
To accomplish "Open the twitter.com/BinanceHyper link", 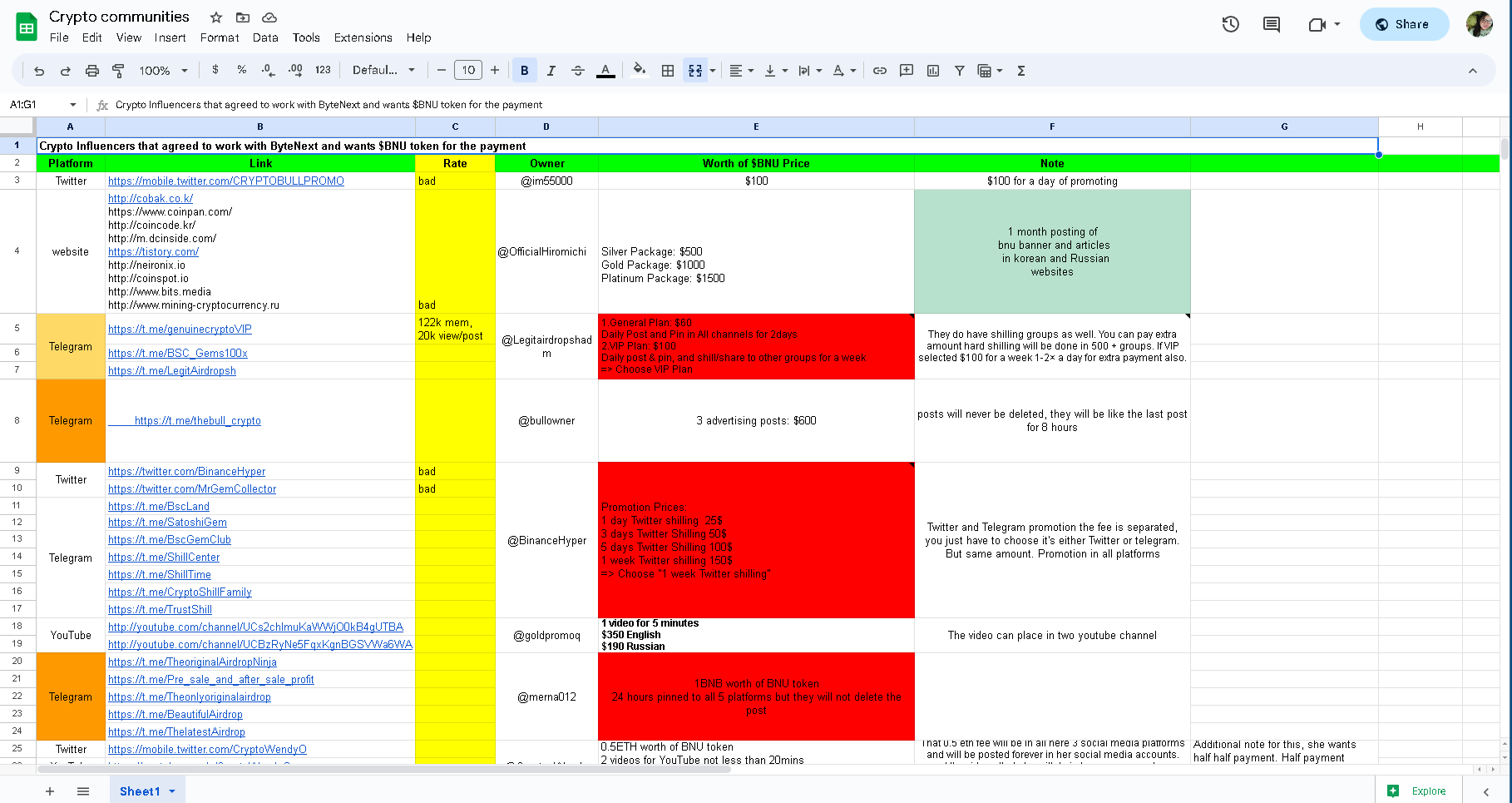I will (x=187, y=471).
